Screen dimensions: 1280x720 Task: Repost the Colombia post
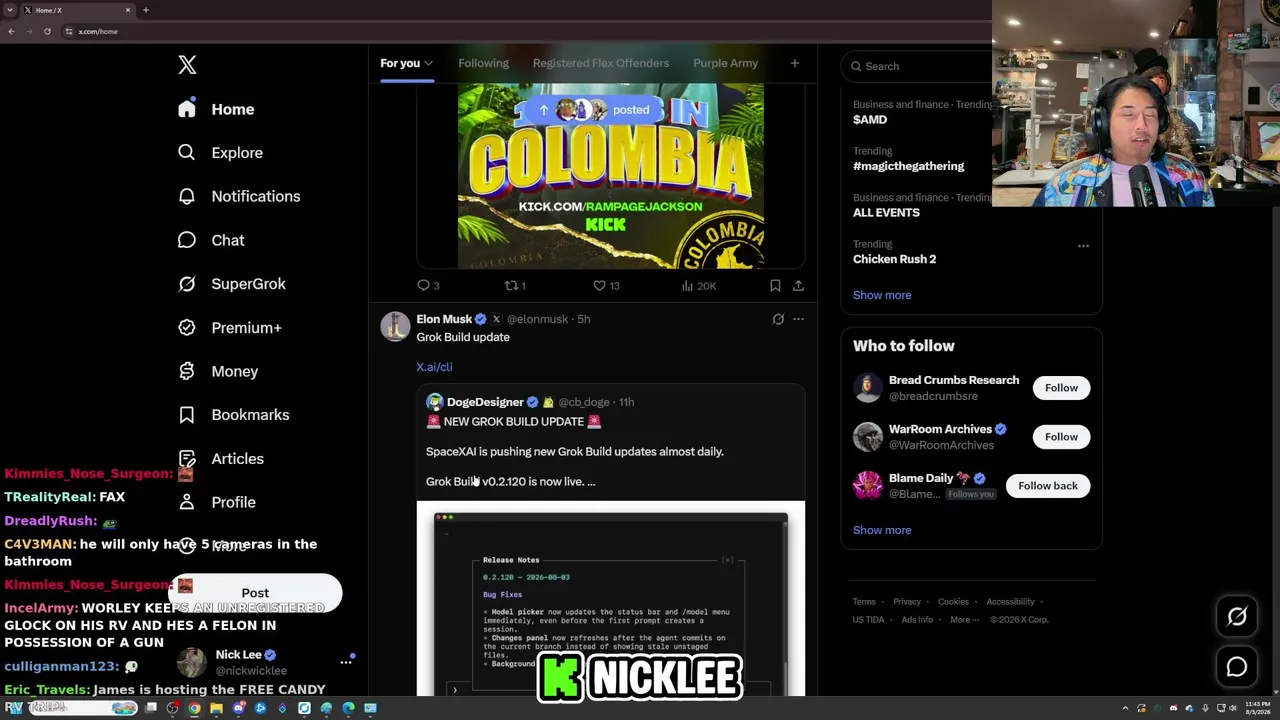pyautogui.click(x=515, y=286)
